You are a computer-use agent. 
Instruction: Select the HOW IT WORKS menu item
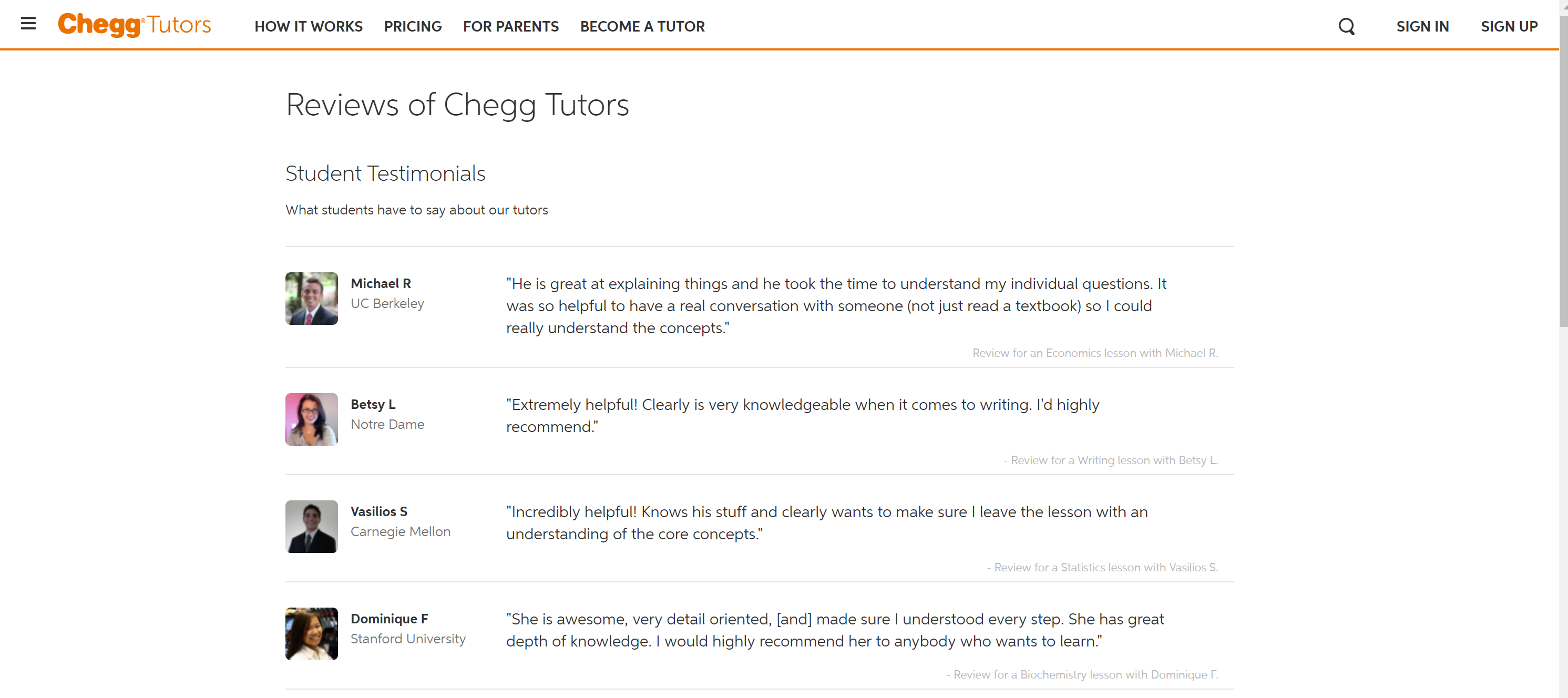pos(308,26)
